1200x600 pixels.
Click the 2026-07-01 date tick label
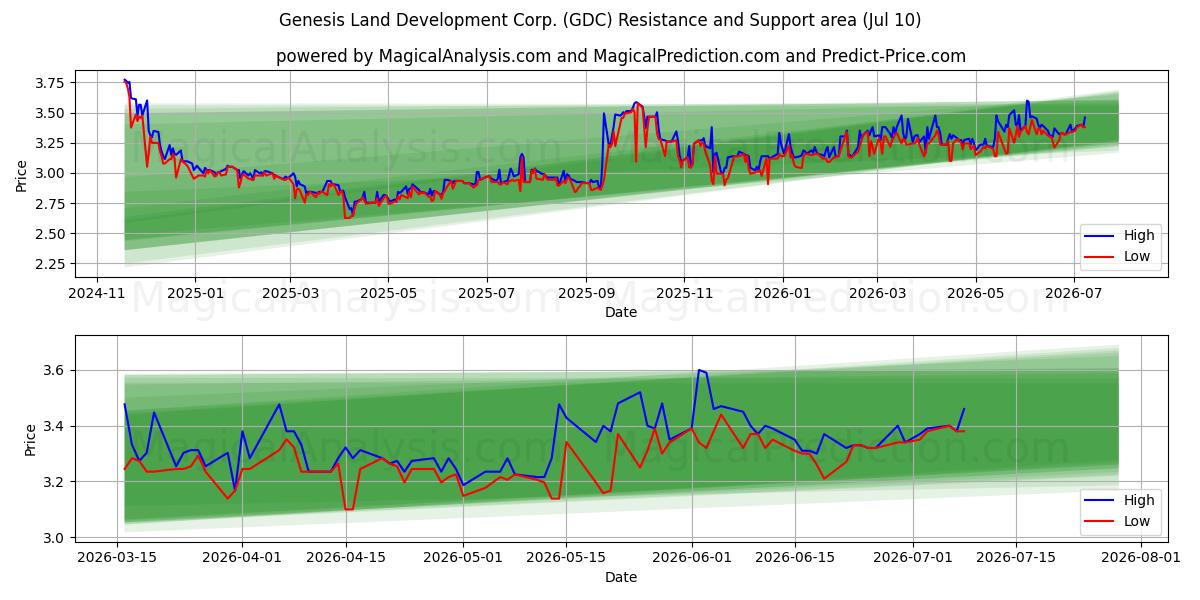913,559
